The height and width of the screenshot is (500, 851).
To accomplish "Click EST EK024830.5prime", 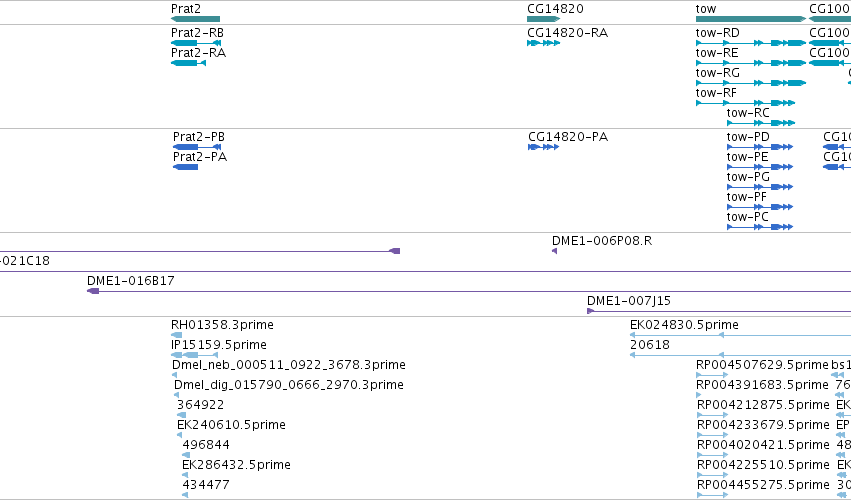I will pos(740,335).
